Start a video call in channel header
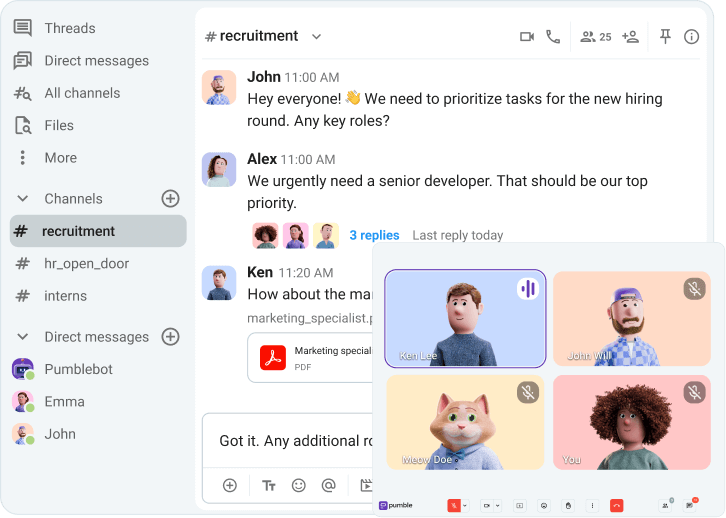726x518 pixels. [527, 37]
